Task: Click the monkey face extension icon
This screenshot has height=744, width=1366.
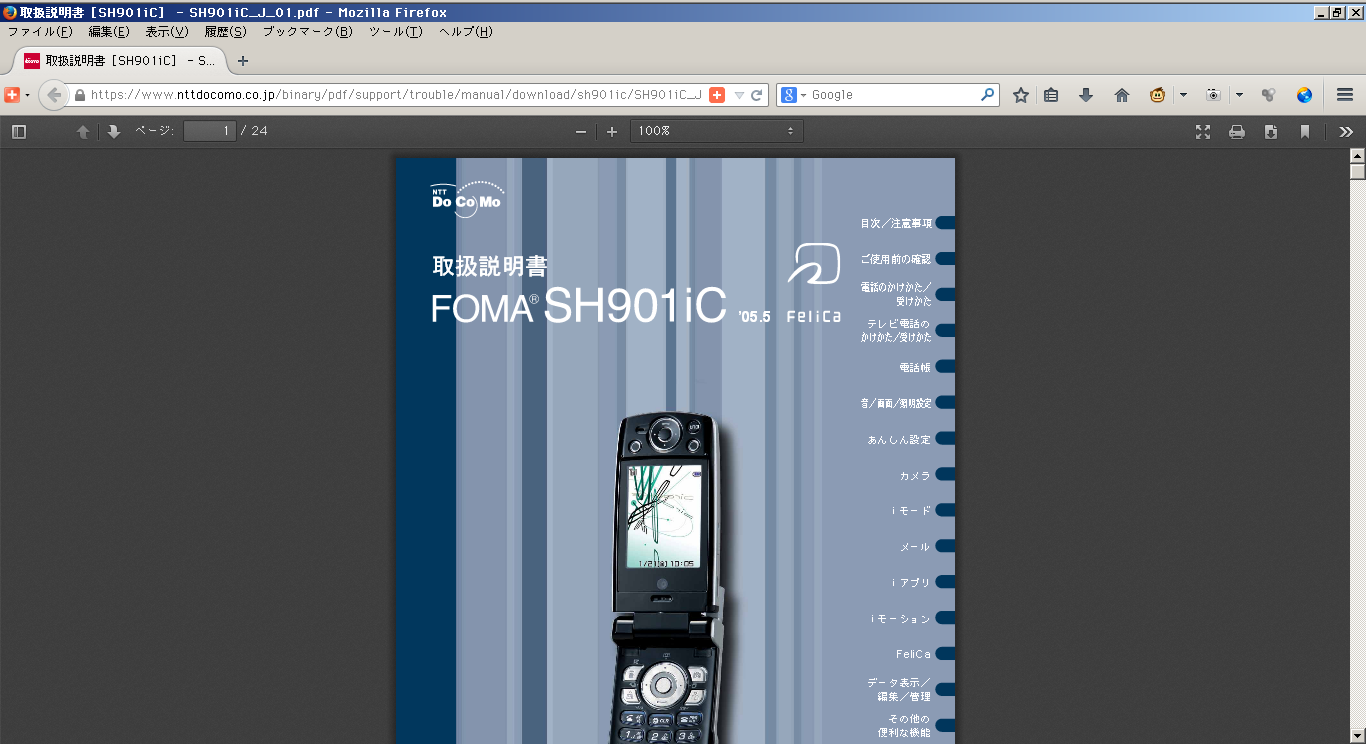Action: (1158, 95)
